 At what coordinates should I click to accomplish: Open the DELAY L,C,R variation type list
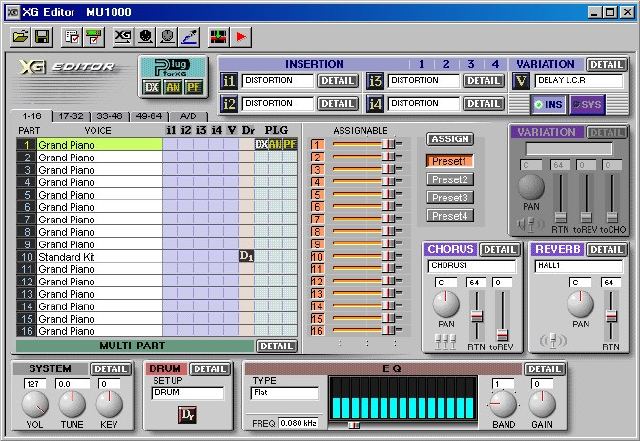(x=579, y=81)
